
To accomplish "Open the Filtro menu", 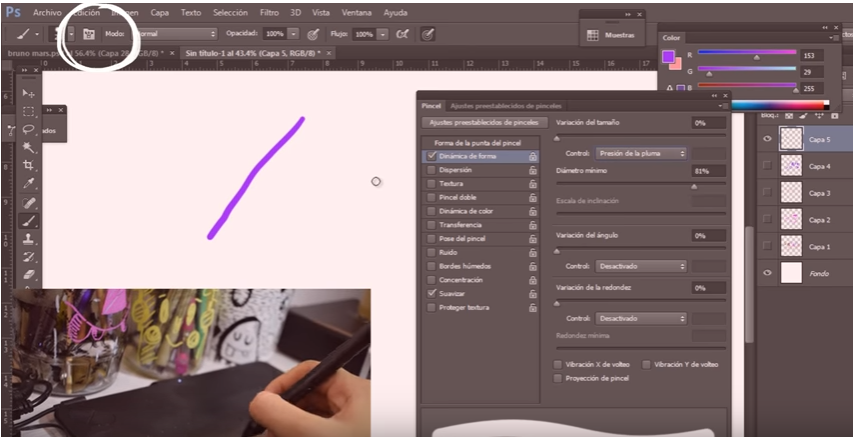I will point(269,12).
